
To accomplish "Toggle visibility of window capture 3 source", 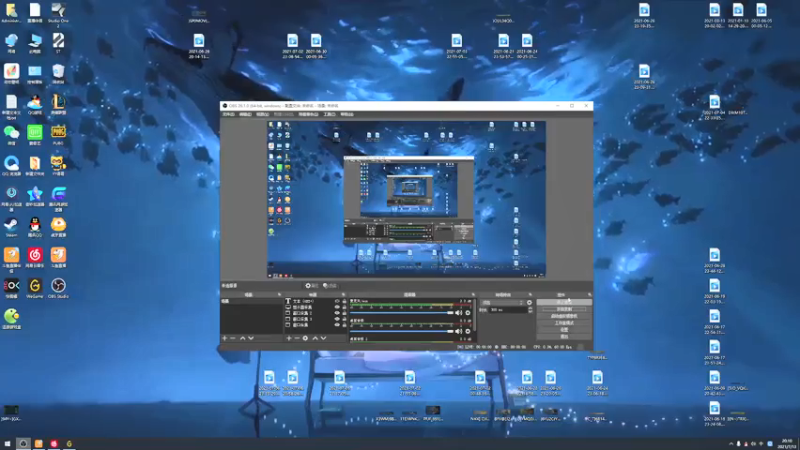I will (337, 319).
